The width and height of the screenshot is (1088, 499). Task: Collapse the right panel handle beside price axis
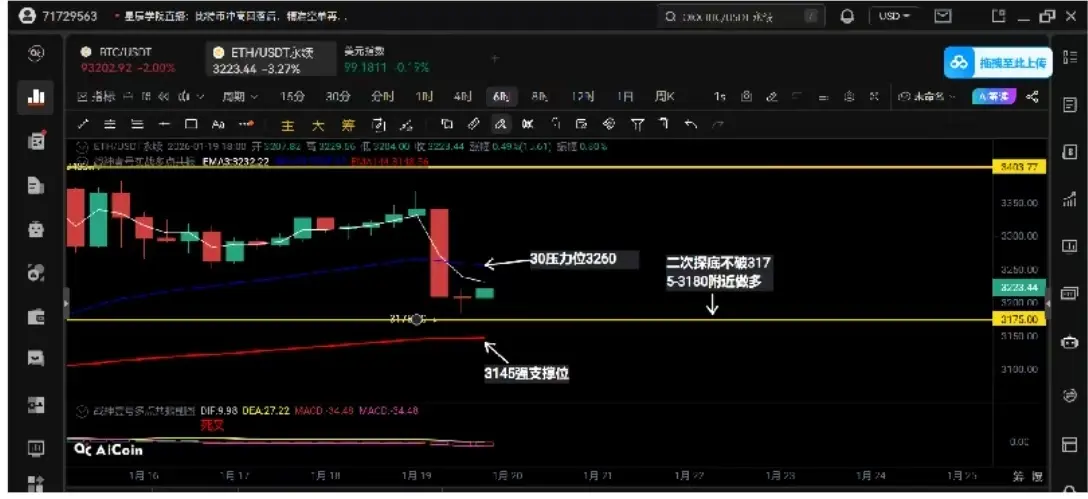tap(1048, 303)
